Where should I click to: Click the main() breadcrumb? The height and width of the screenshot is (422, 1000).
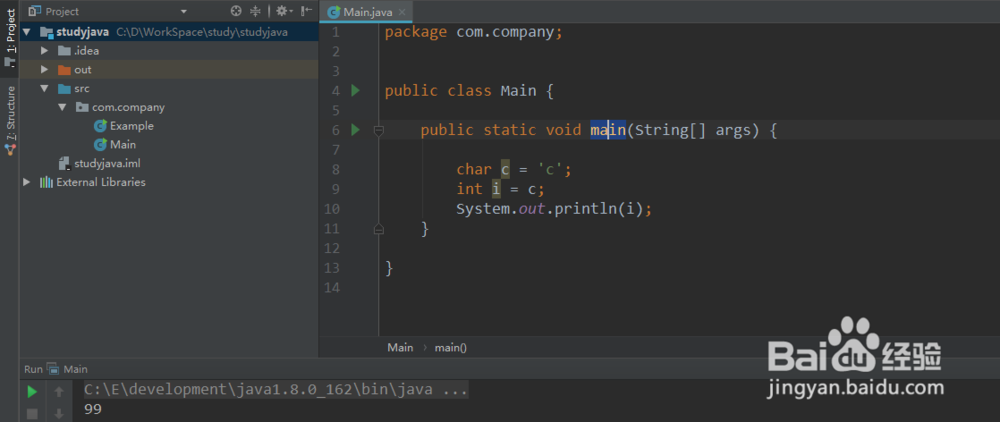(x=451, y=348)
